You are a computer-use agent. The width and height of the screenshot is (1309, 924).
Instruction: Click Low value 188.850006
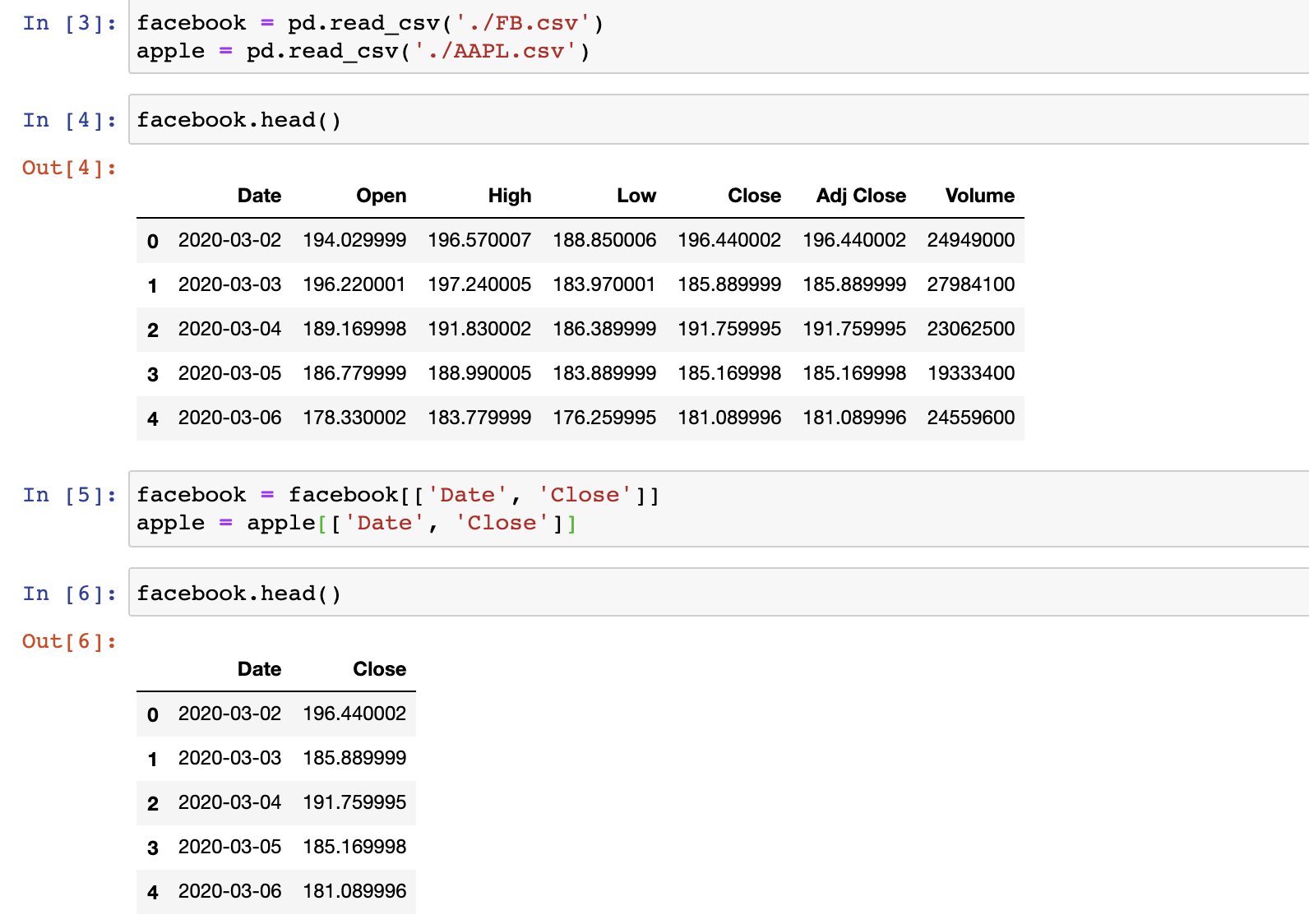pyautogui.click(x=604, y=240)
